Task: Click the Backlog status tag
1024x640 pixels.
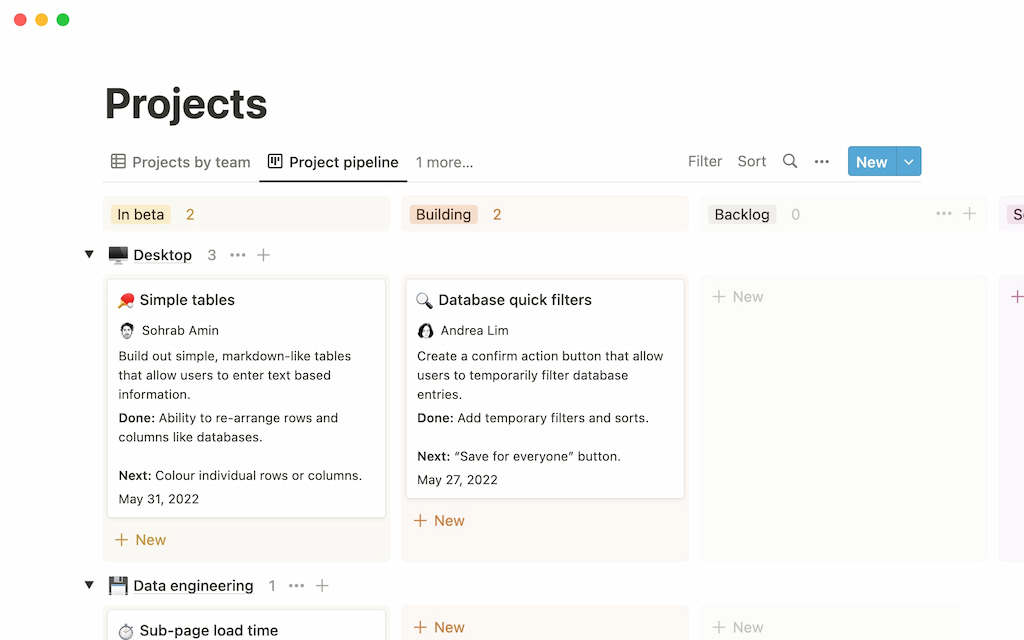Action: pos(742,214)
